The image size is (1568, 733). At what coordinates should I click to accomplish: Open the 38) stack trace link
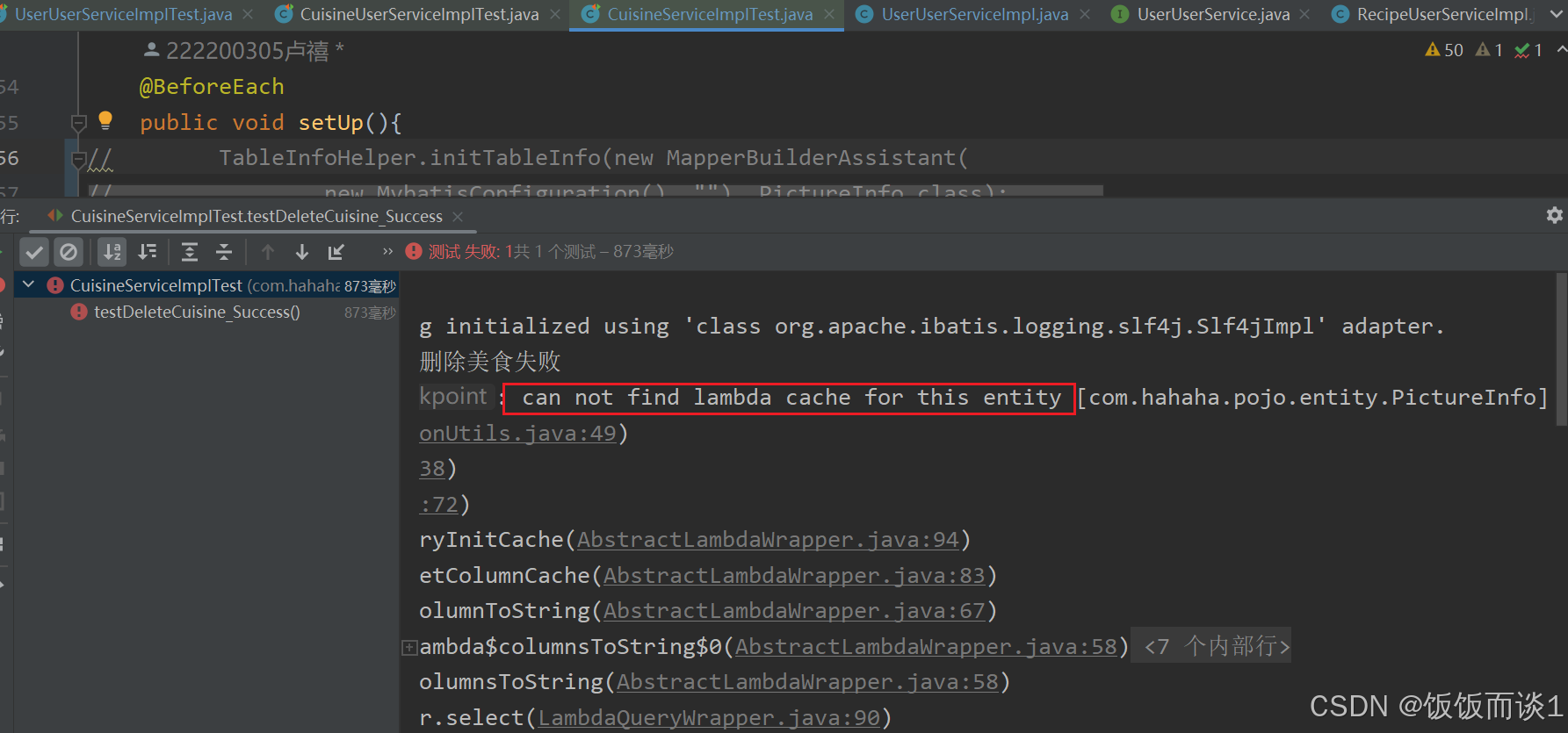coord(431,469)
